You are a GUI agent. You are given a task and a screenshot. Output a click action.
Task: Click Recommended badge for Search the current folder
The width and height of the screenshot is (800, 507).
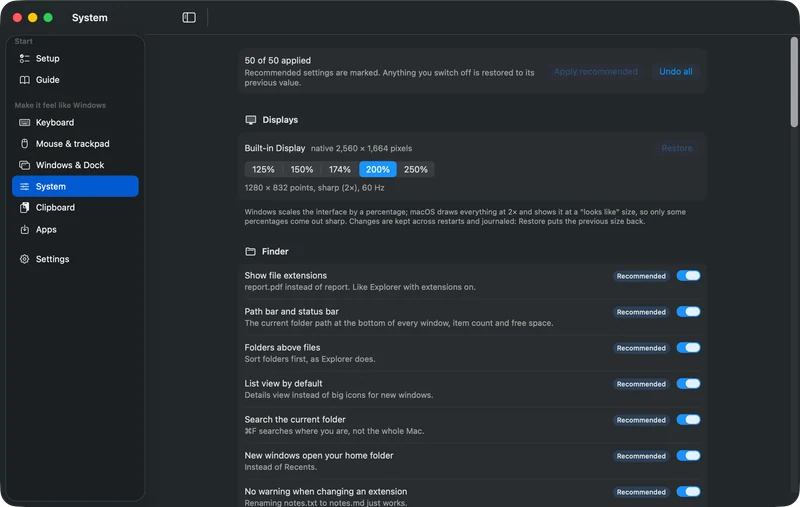(641, 420)
